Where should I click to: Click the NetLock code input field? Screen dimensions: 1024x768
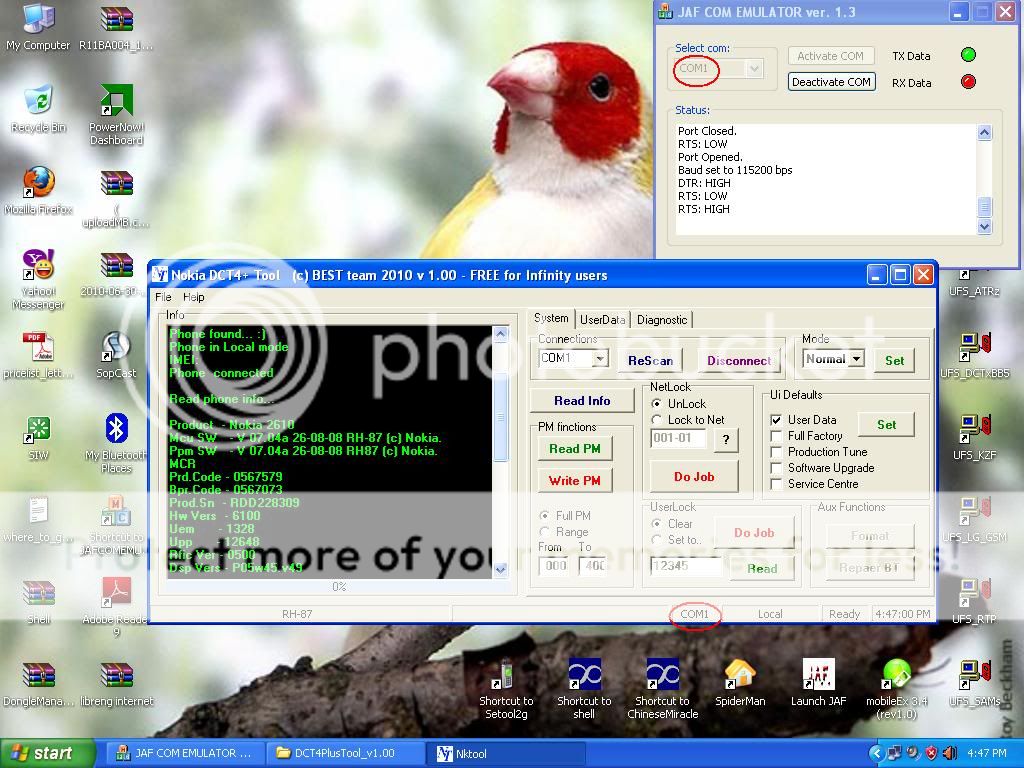pyautogui.click(x=678, y=439)
